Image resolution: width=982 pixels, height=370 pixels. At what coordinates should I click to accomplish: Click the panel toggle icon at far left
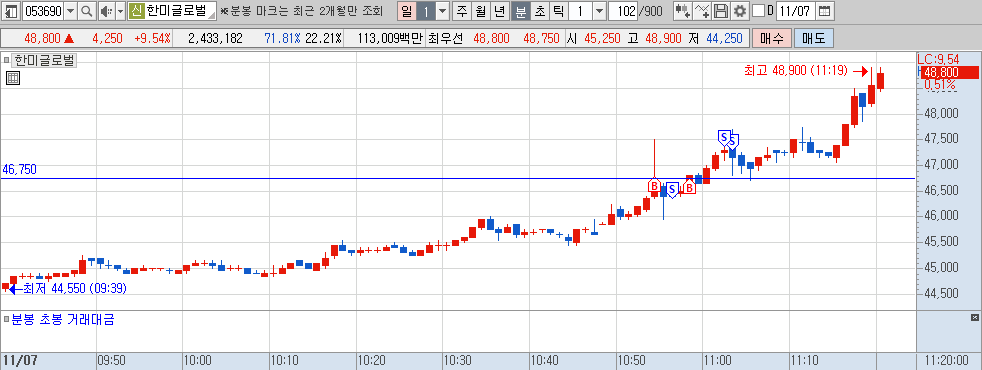(11, 11)
